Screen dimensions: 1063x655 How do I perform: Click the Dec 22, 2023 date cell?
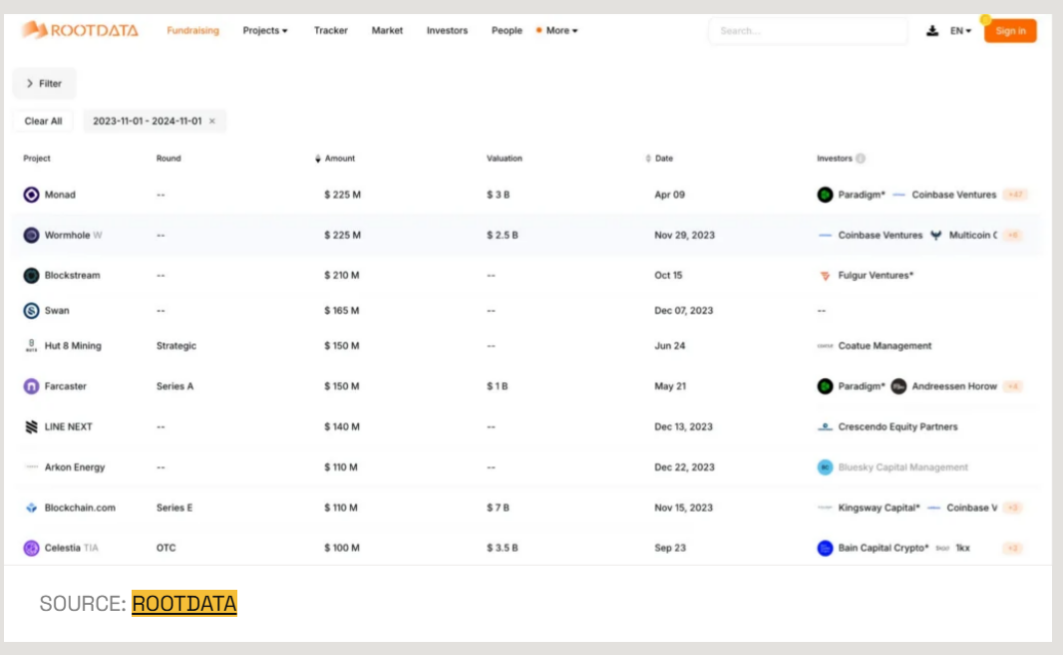click(684, 467)
